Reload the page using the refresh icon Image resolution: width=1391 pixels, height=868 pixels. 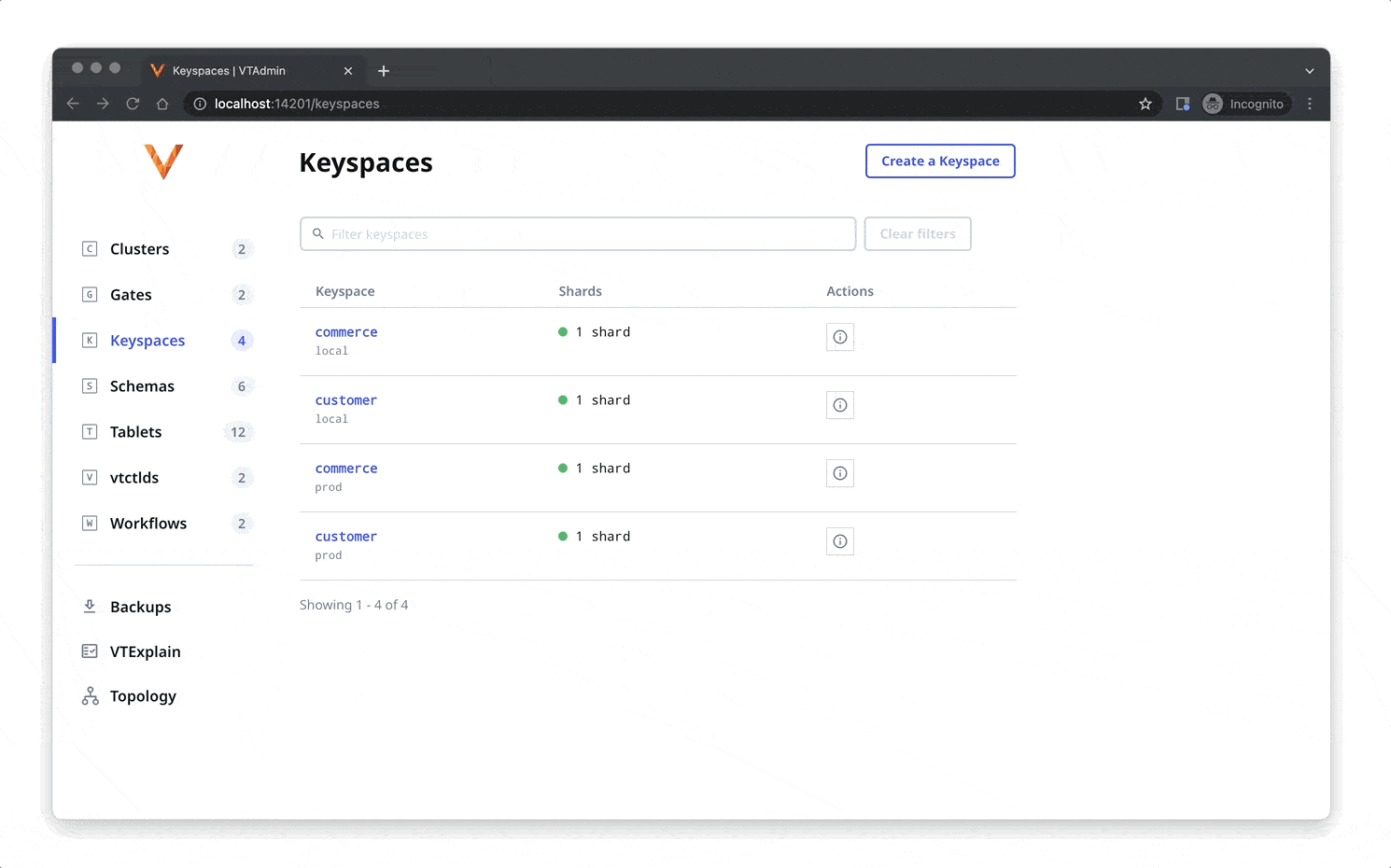coord(133,104)
